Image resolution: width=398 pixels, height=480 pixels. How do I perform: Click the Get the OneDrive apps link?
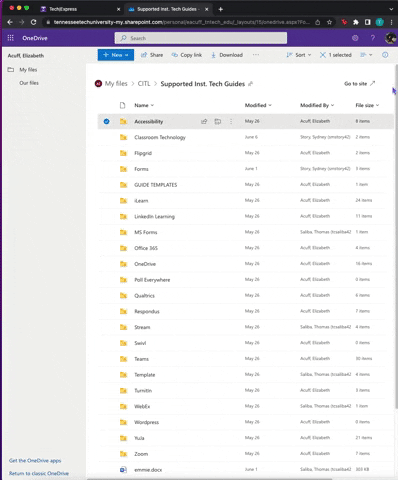click(35, 461)
